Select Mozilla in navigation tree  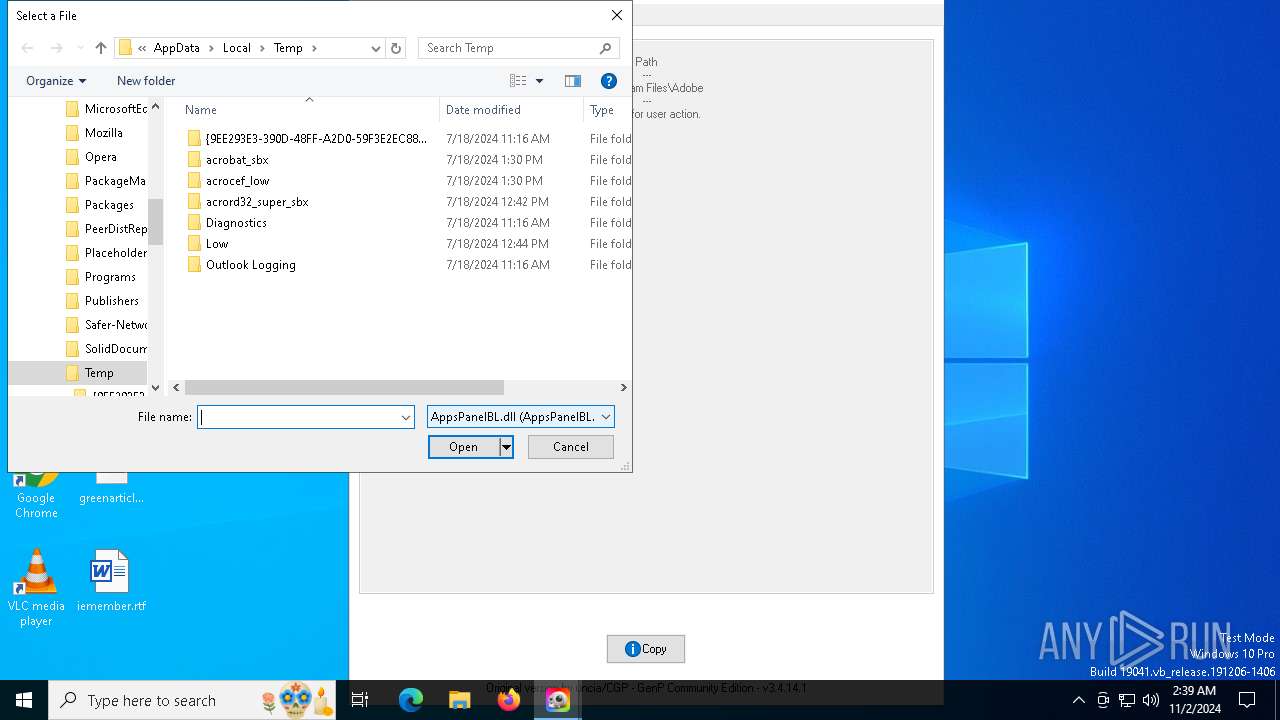103,133
